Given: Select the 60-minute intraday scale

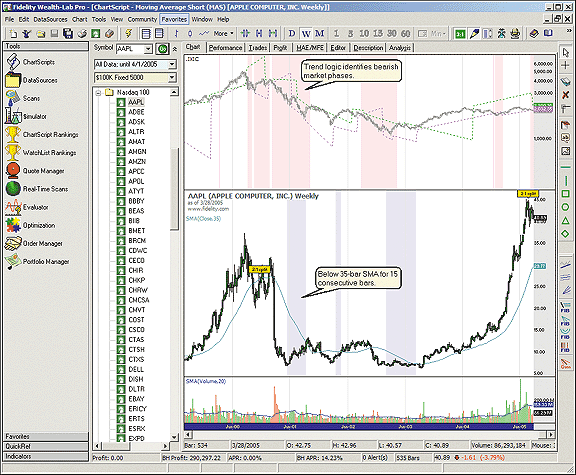Looking at the screenshot, I should (406, 34).
